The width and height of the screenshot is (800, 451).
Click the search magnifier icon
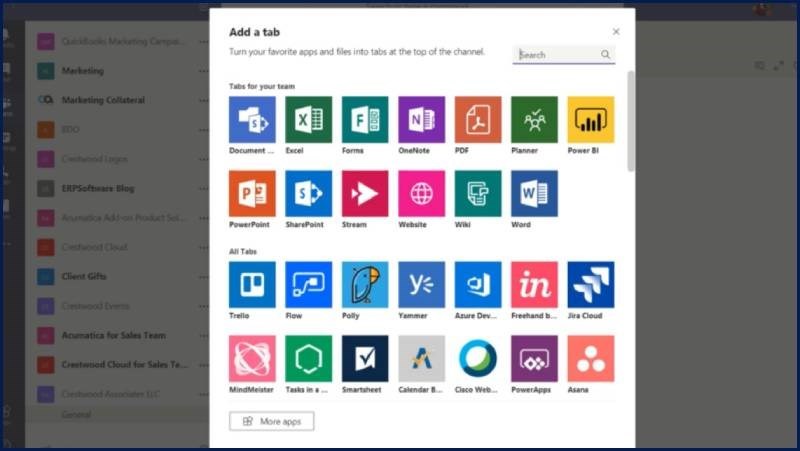[x=606, y=55]
